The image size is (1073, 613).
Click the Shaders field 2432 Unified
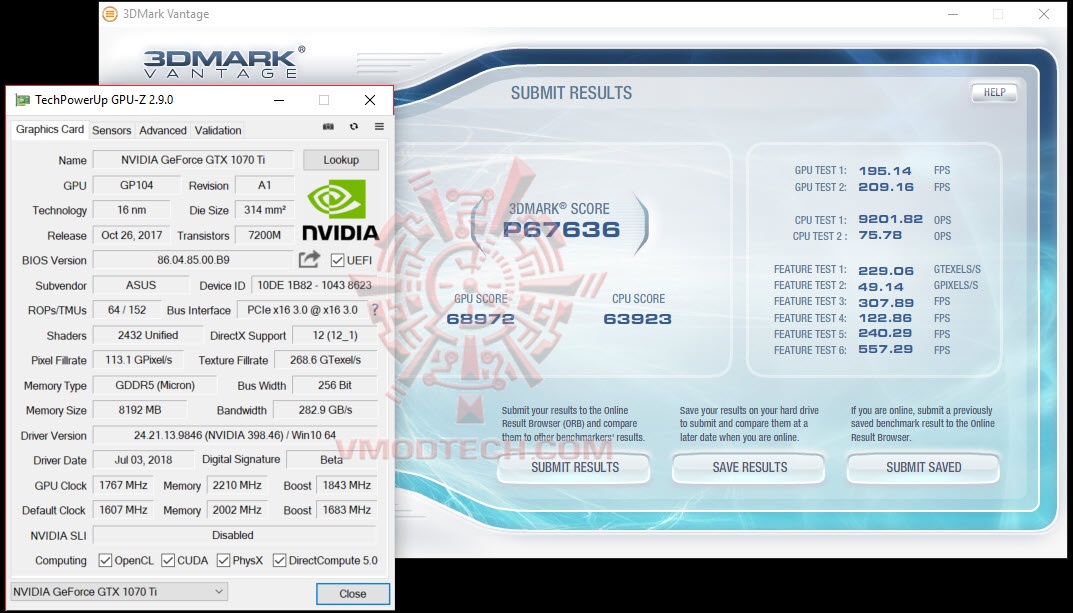[147, 335]
